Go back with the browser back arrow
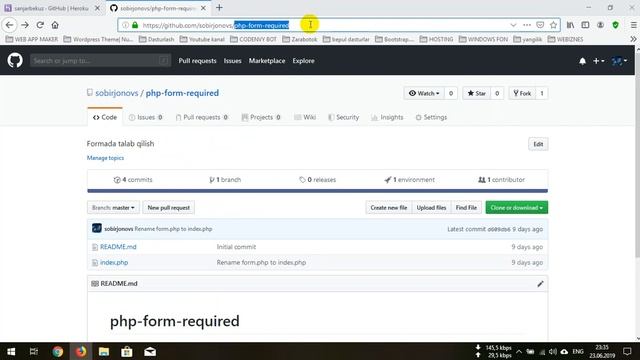The height and width of the screenshot is (360, 640). (9, 25)
